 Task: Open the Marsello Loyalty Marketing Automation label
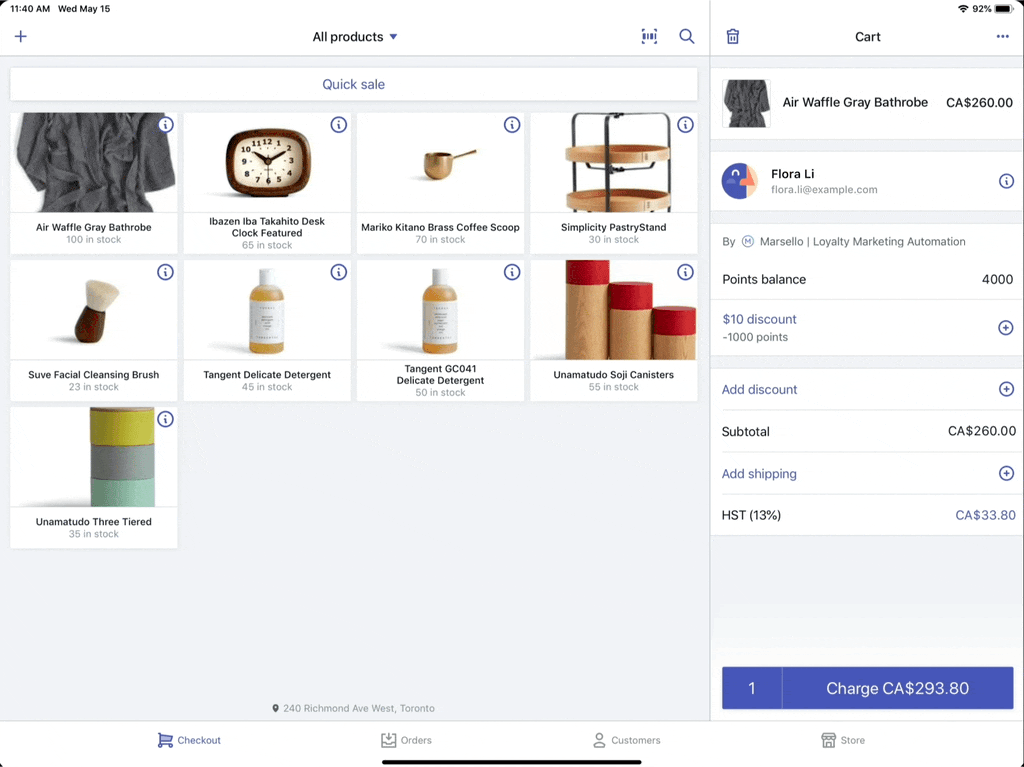[x=862, y=242]
